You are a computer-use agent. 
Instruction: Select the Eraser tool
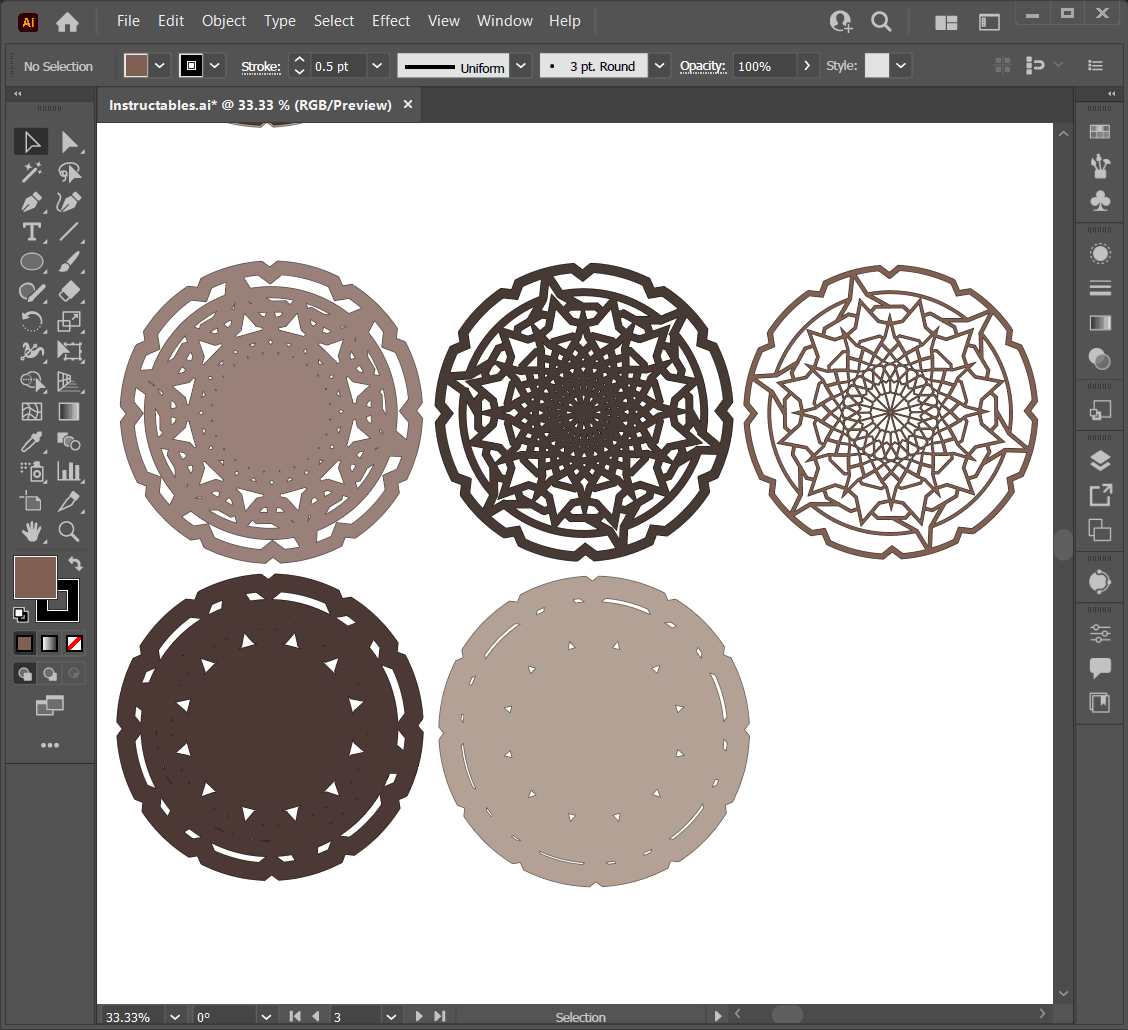(x=69, y=291)
